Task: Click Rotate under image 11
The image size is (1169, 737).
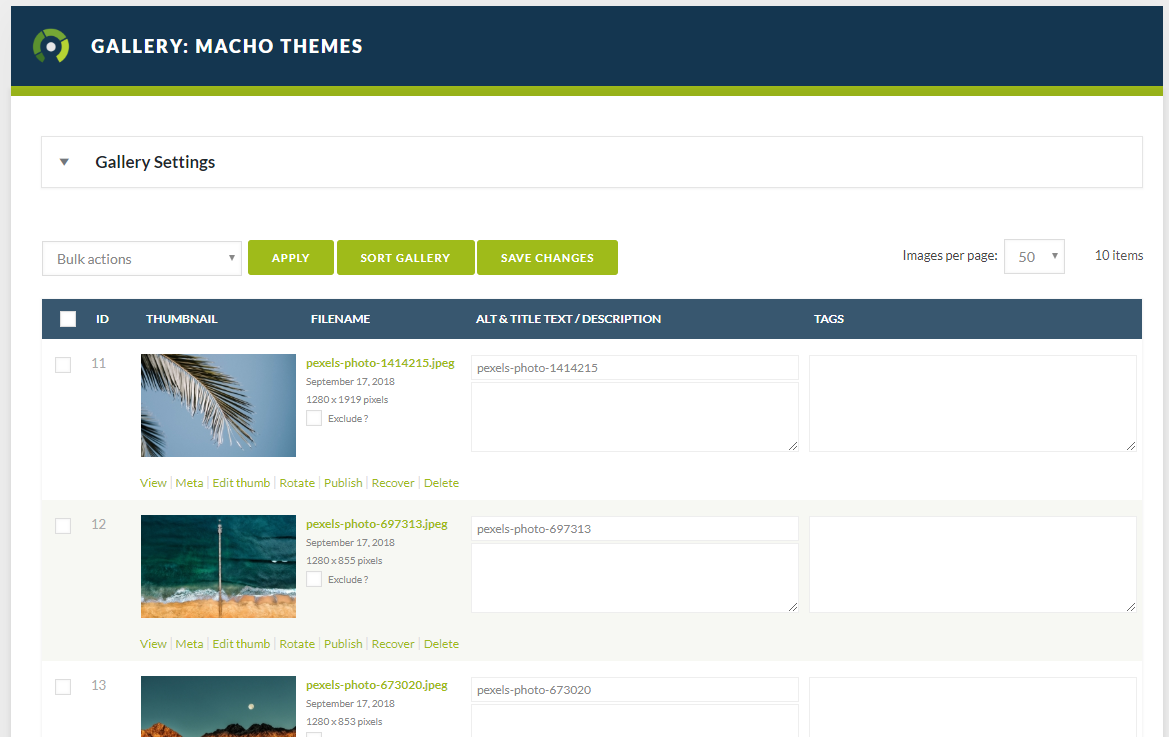Action: (x=297, y=483)
